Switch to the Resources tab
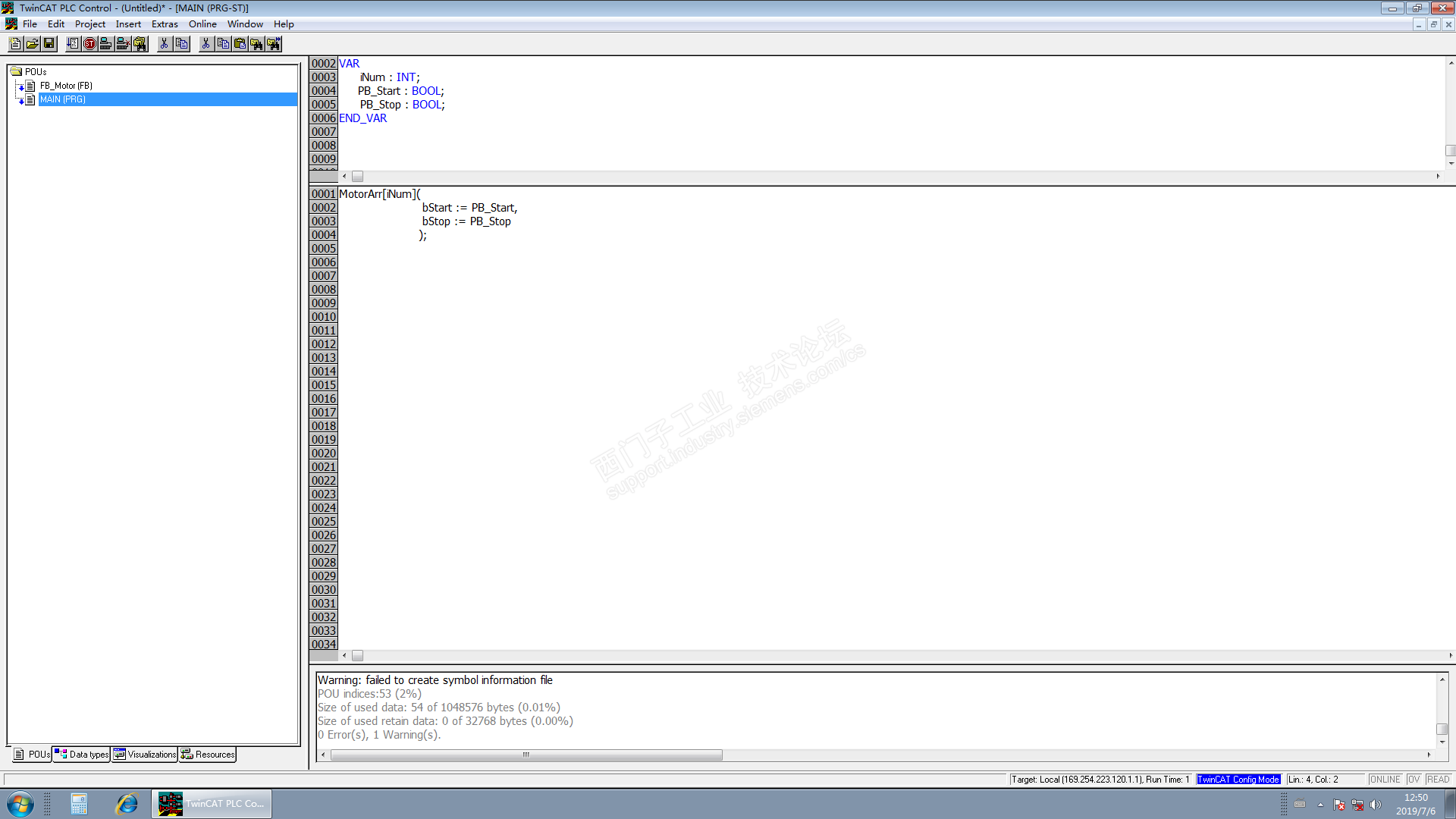The width and height of the screenshot is (1456, 819). [x=208, y=755]
